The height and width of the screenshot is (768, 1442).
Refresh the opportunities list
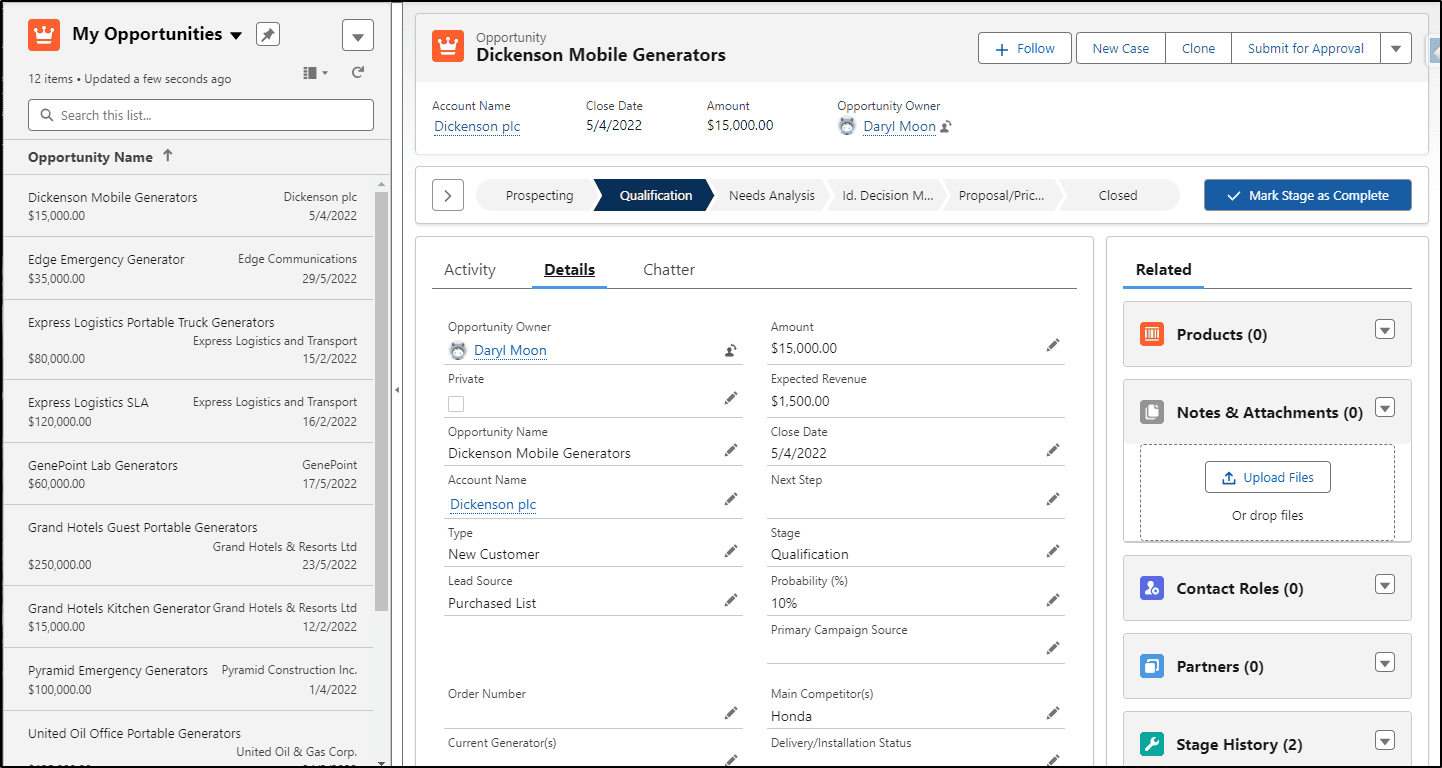coord(358,73)
